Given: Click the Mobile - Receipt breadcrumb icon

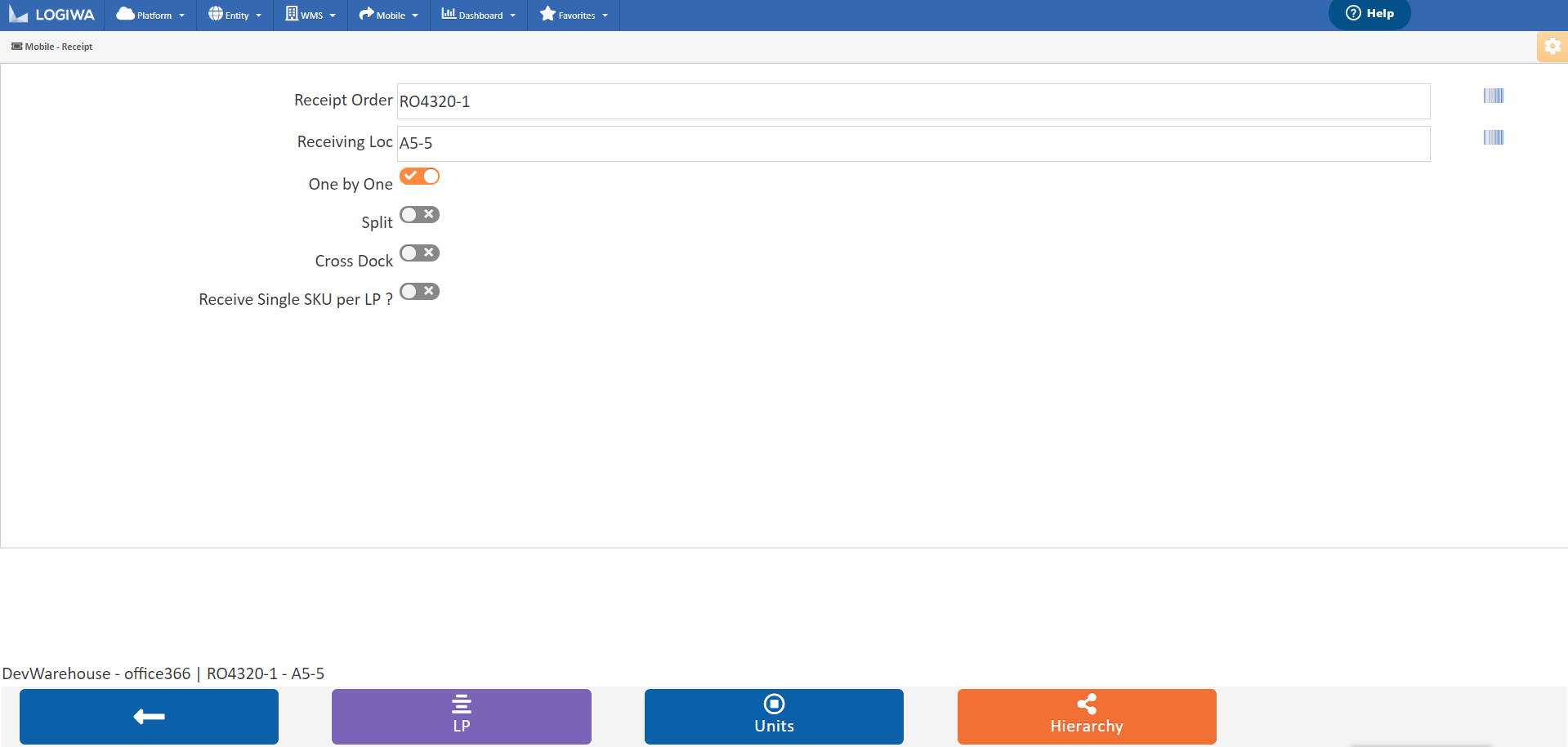Looking at the screenshot, I should coord(16,47).
